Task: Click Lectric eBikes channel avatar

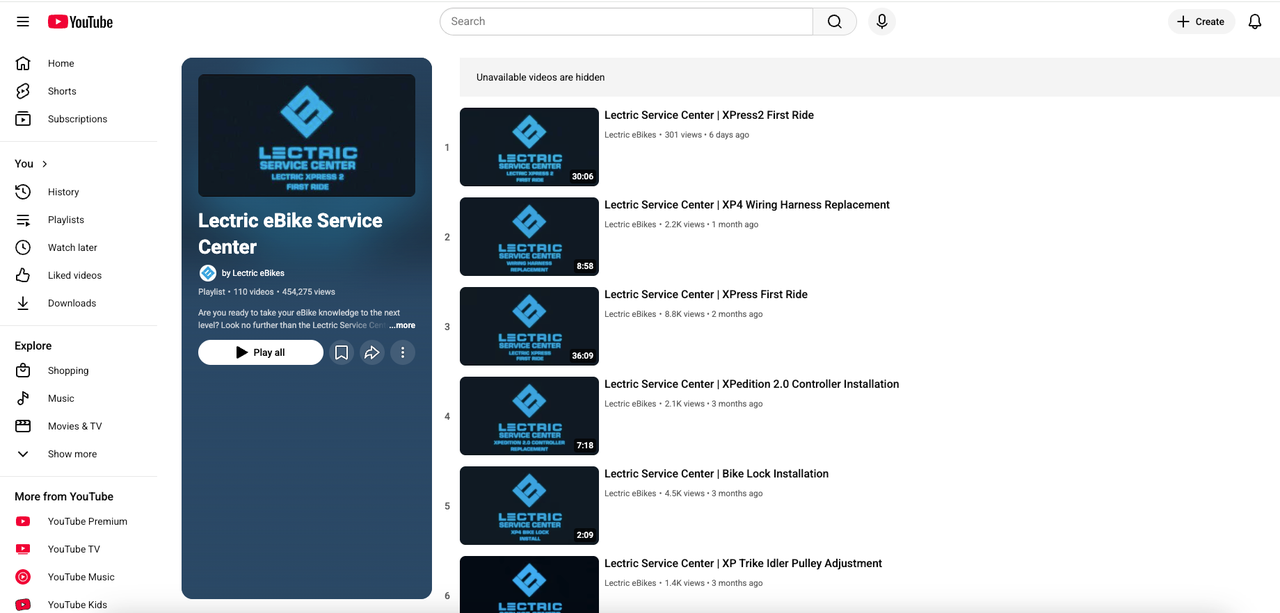Action: [x=207, y=273]
